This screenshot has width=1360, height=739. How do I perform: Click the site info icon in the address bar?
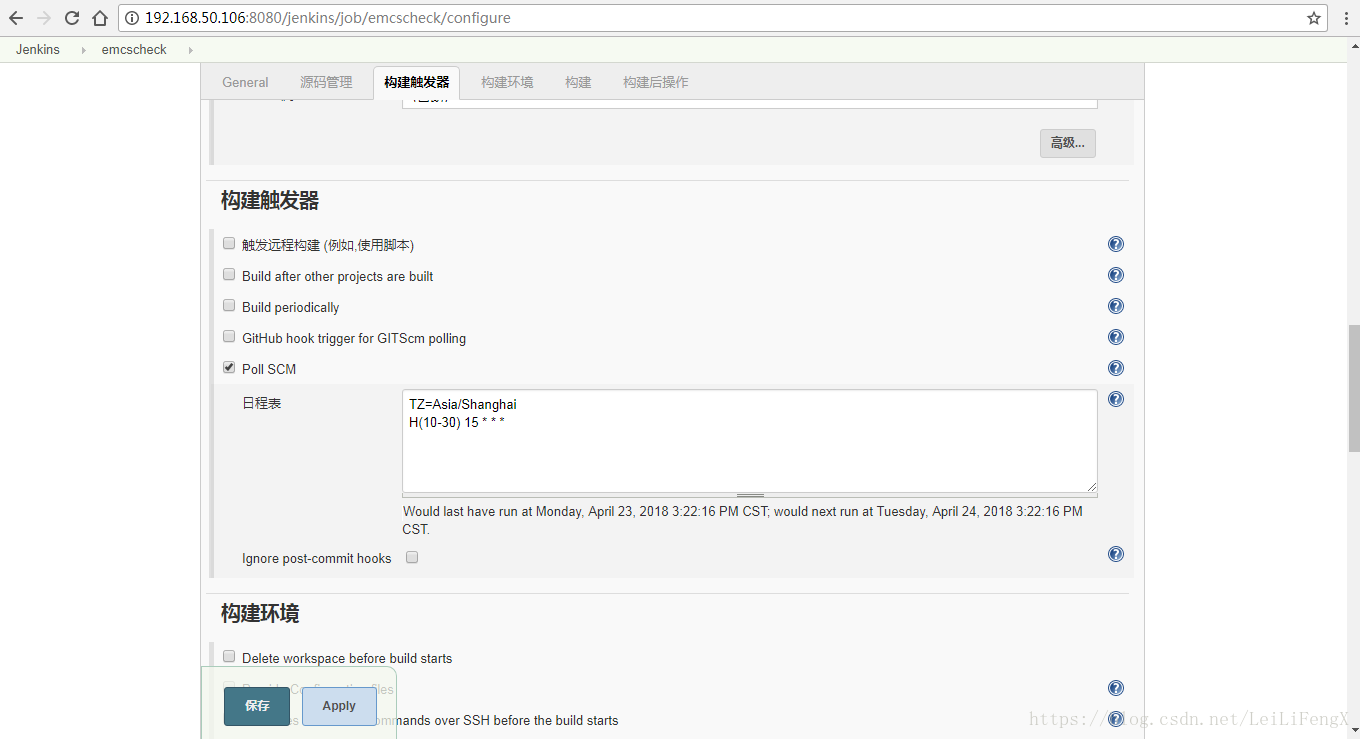(132, 18)
